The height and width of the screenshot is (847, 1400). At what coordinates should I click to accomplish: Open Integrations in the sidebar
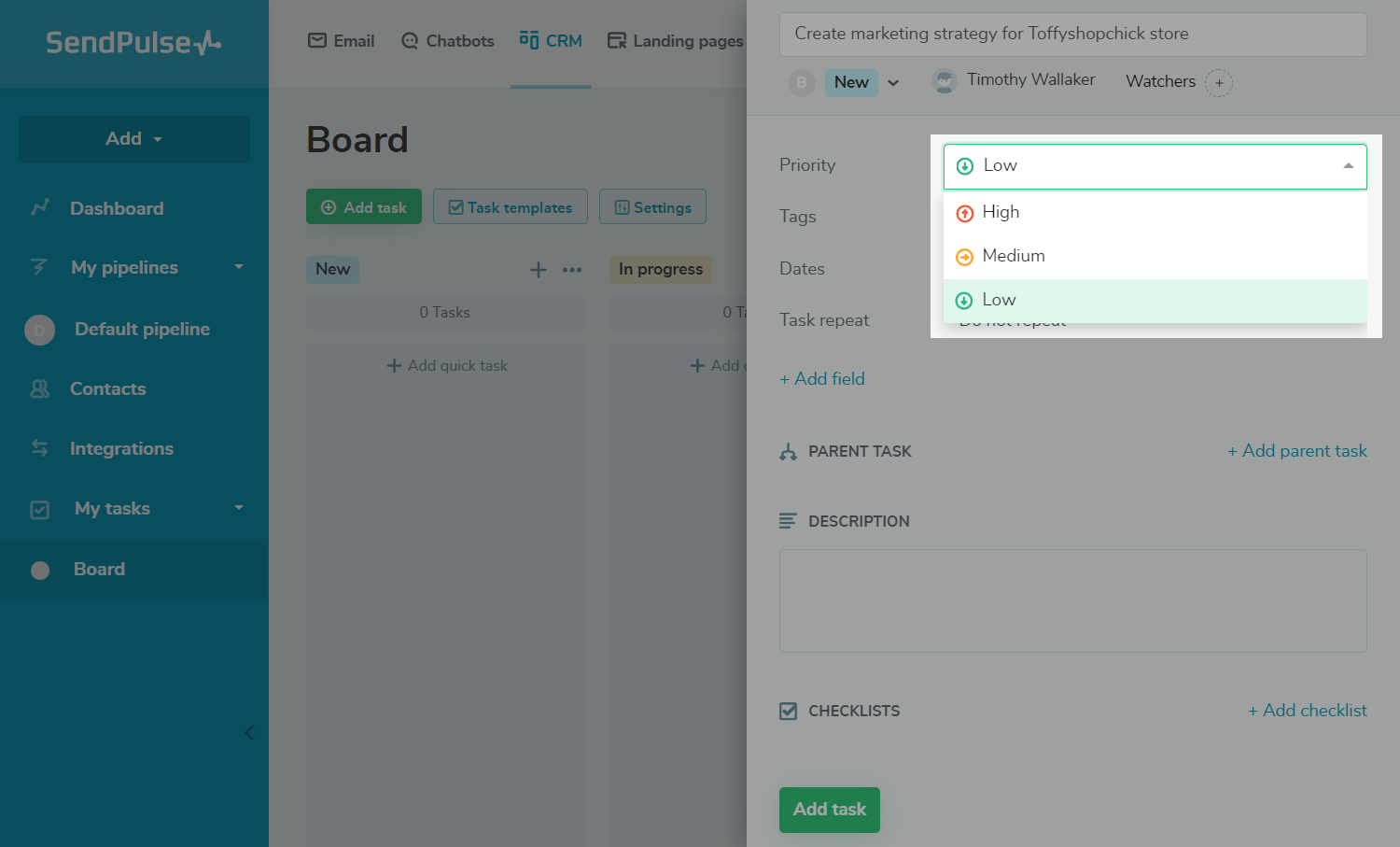point(121,448)
